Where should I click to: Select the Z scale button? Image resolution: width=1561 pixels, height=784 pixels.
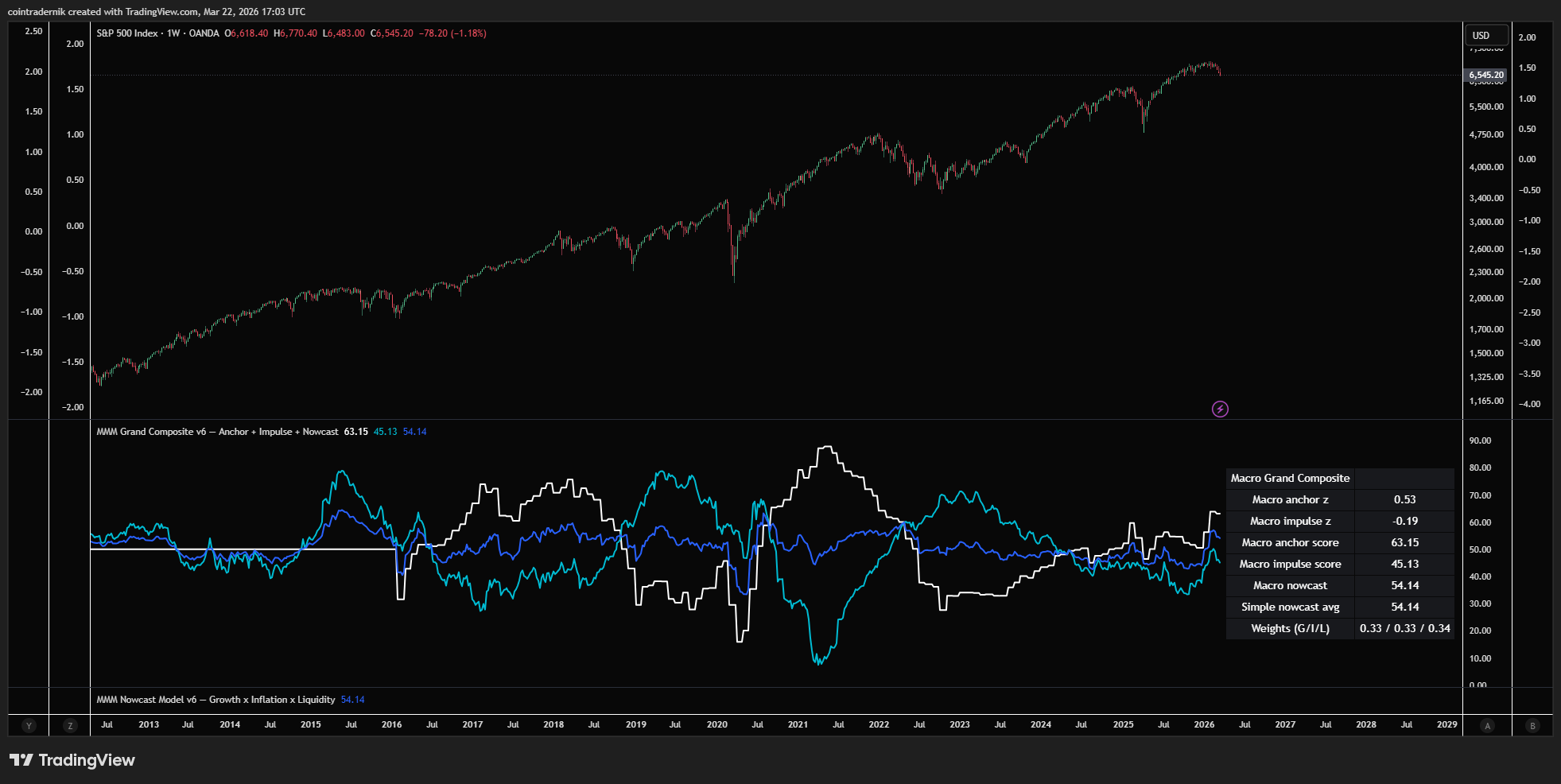[70, 725]
